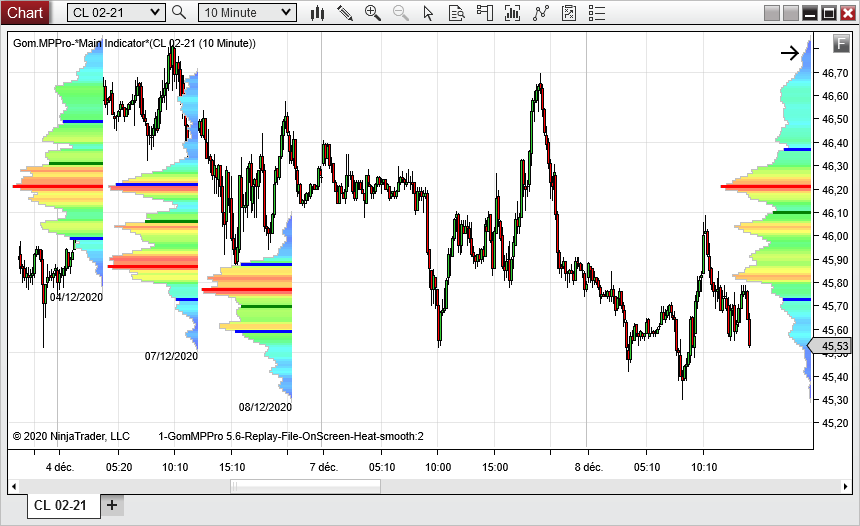The height and width of the screenshot is (526, 860).
Task: Expand the CL 02-21 instrument dropdown
Action: [154, 13]
